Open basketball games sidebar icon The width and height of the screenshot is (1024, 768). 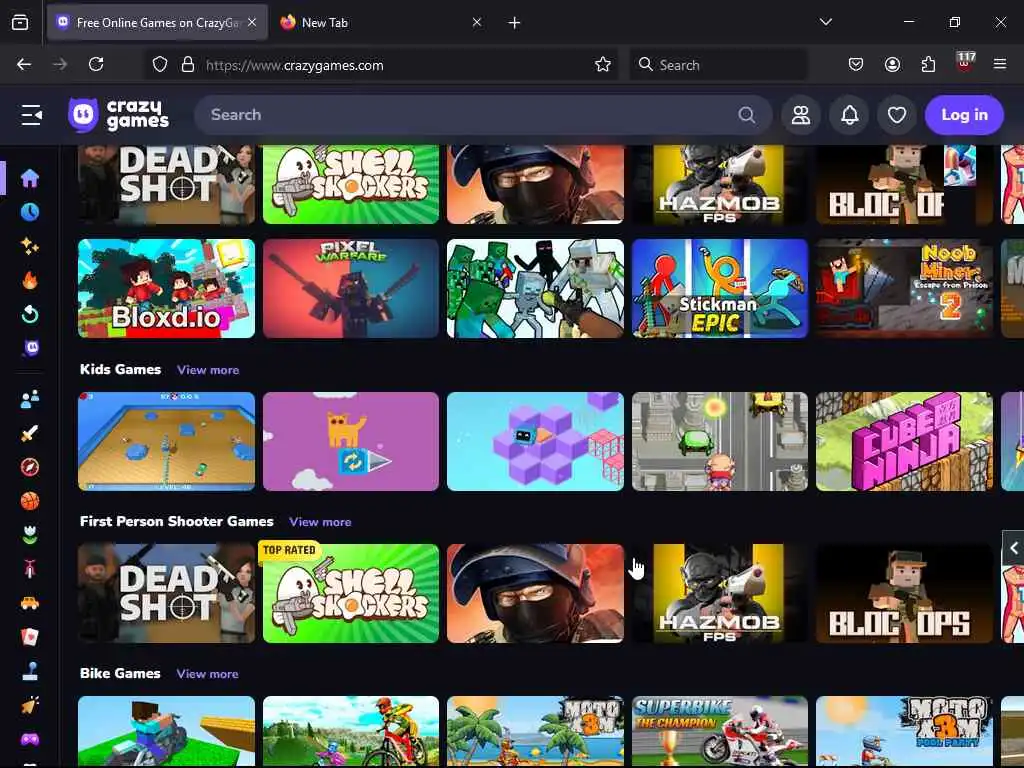tap(30, 501)
